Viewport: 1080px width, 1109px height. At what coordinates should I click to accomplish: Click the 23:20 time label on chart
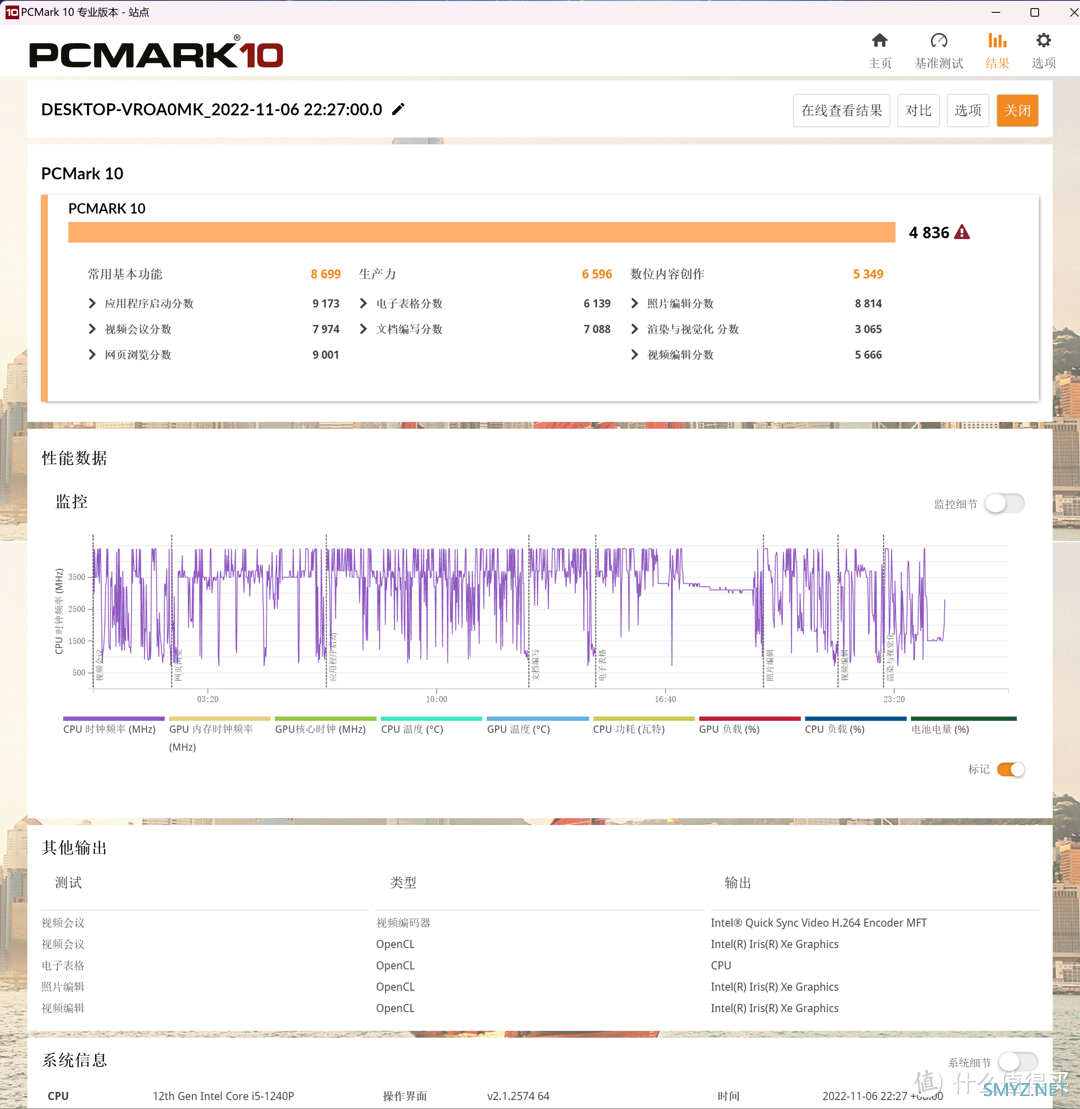893,699
